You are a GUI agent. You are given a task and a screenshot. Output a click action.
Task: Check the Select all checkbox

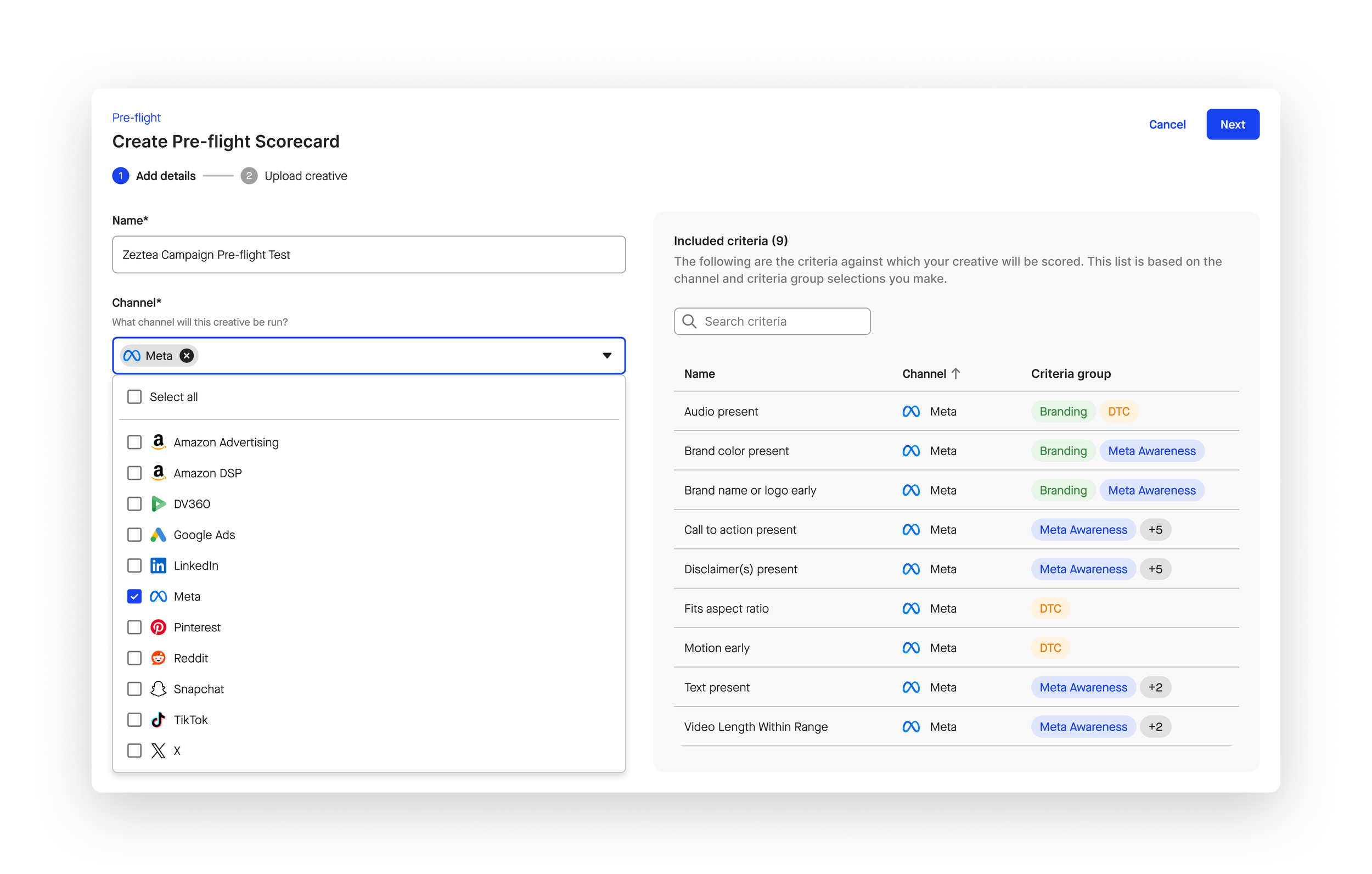(134, 397)
